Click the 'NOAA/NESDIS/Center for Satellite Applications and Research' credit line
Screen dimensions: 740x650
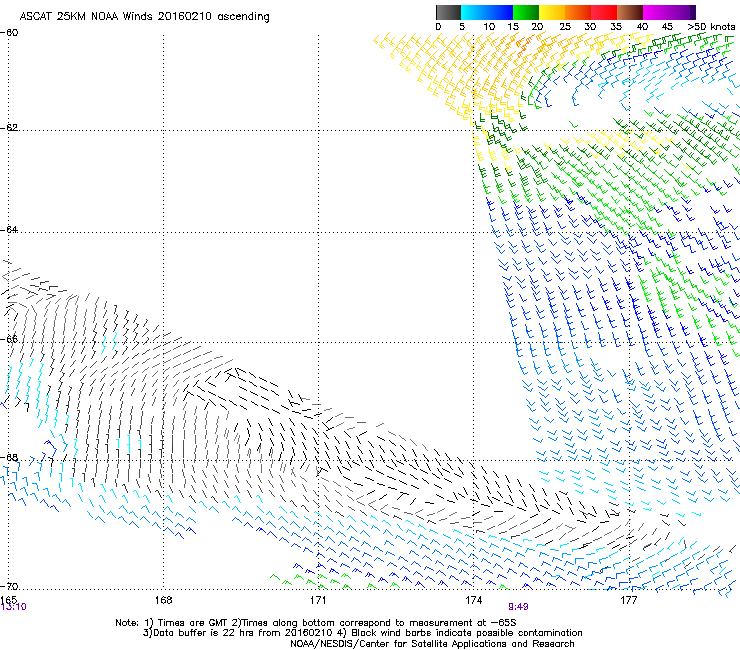click(432, 644)
